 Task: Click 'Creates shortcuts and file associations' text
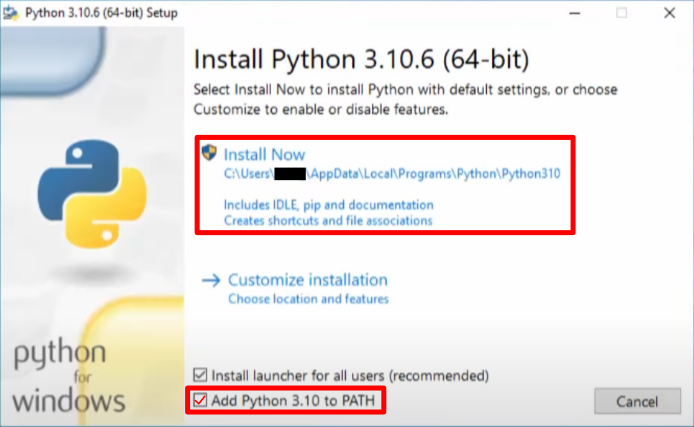pos(328,220)
